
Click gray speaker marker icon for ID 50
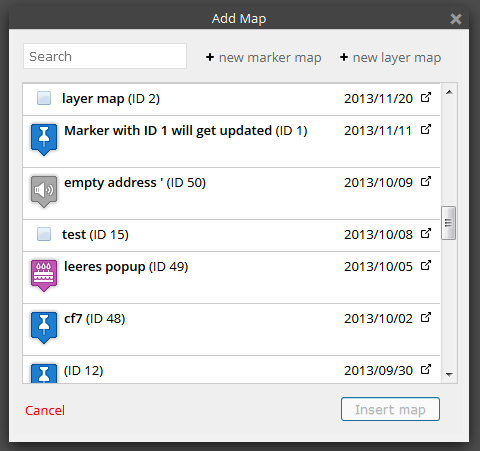pyautogui.click(x=44, y=191)
